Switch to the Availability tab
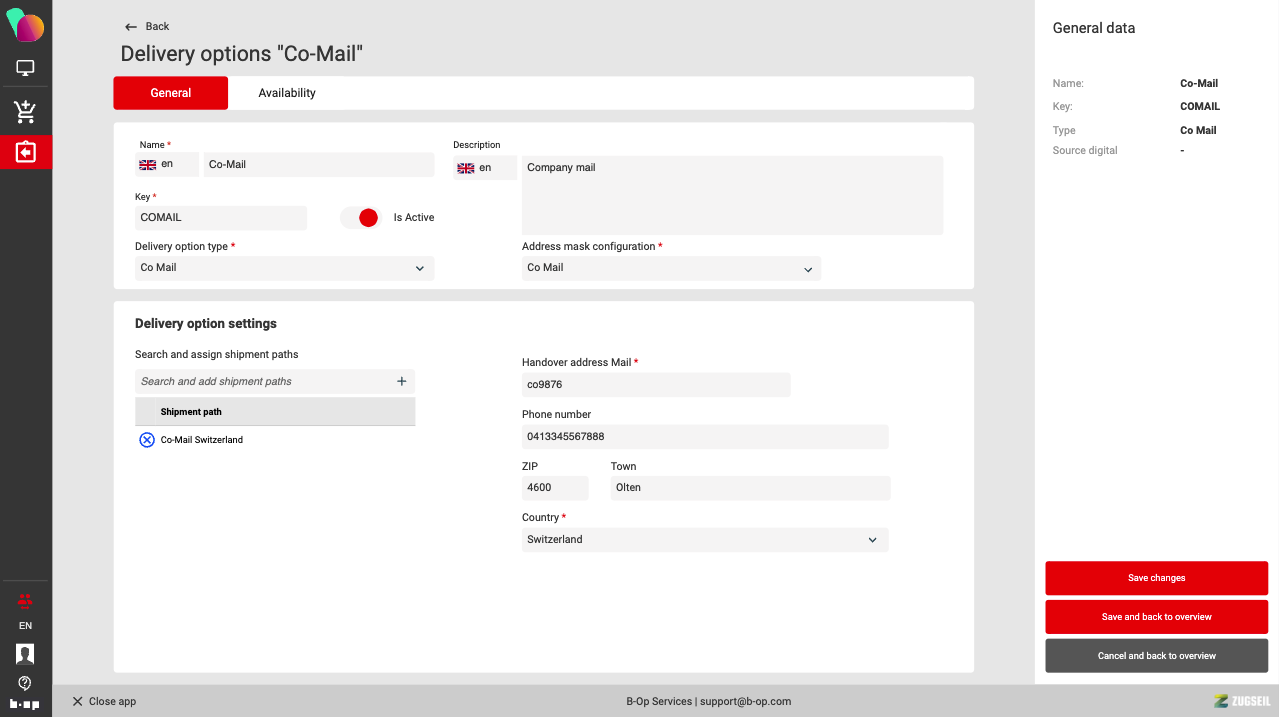The width and height of the screenshot is (1279, 717). (287, 93)
